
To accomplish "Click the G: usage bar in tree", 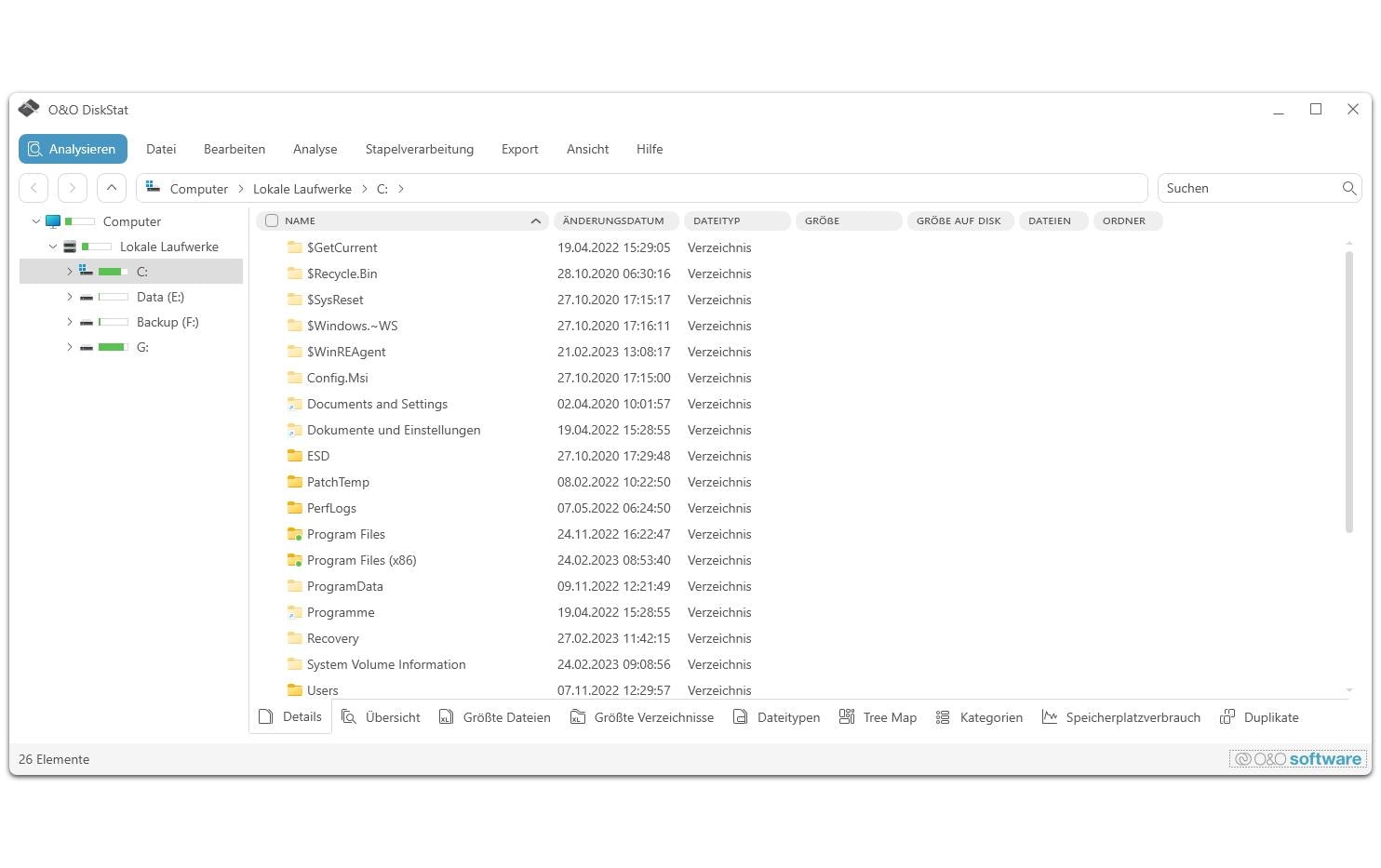I will (x=113, y=347).
